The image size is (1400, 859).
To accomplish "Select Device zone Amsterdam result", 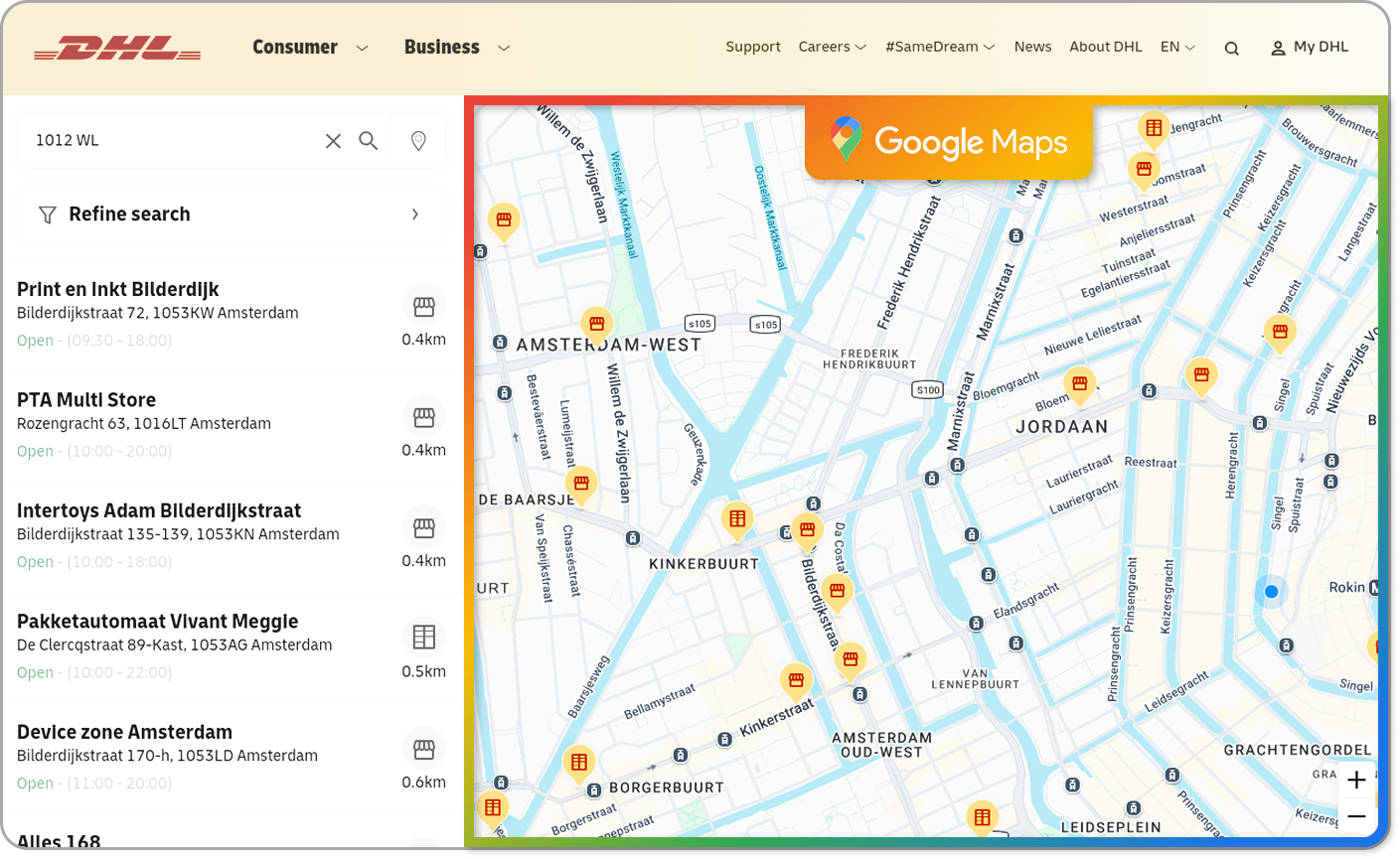I will point(232,758).
